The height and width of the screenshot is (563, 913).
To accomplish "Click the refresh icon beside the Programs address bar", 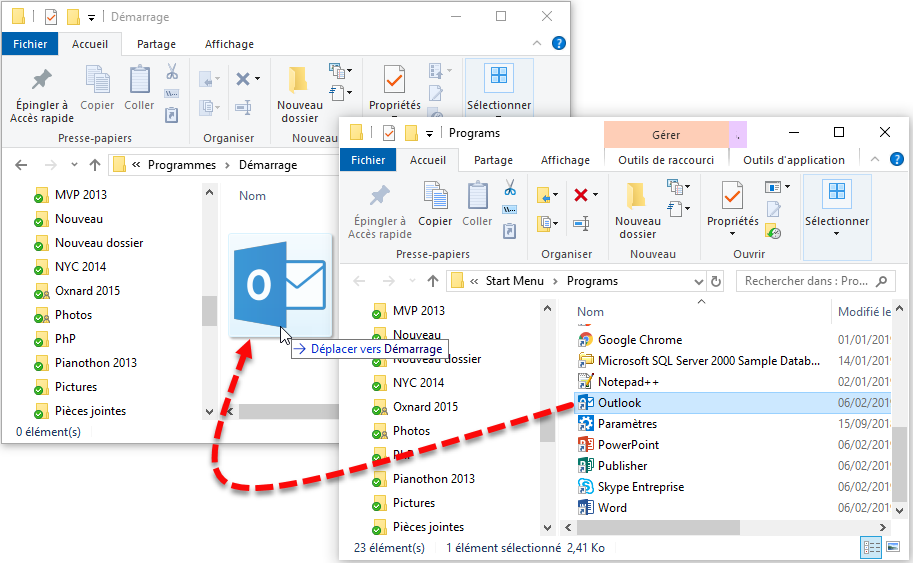I will click(716, 282).
